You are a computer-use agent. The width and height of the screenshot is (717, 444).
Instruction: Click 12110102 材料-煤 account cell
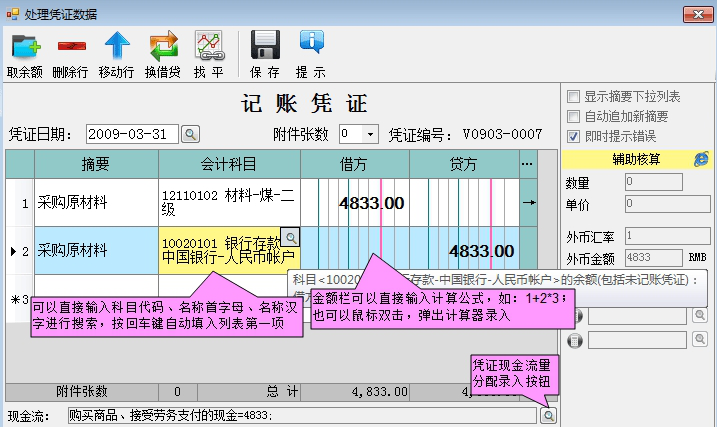[x=229, y=202]
